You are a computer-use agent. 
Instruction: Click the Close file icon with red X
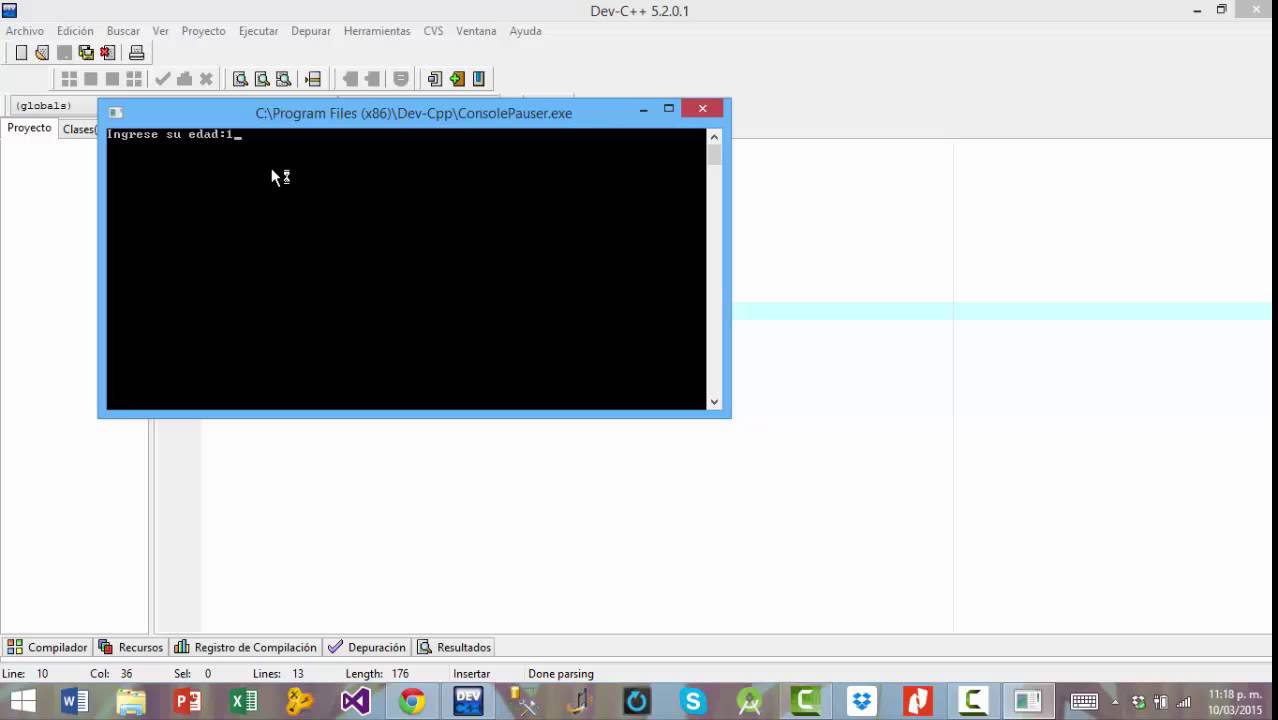tap(108, 53)
